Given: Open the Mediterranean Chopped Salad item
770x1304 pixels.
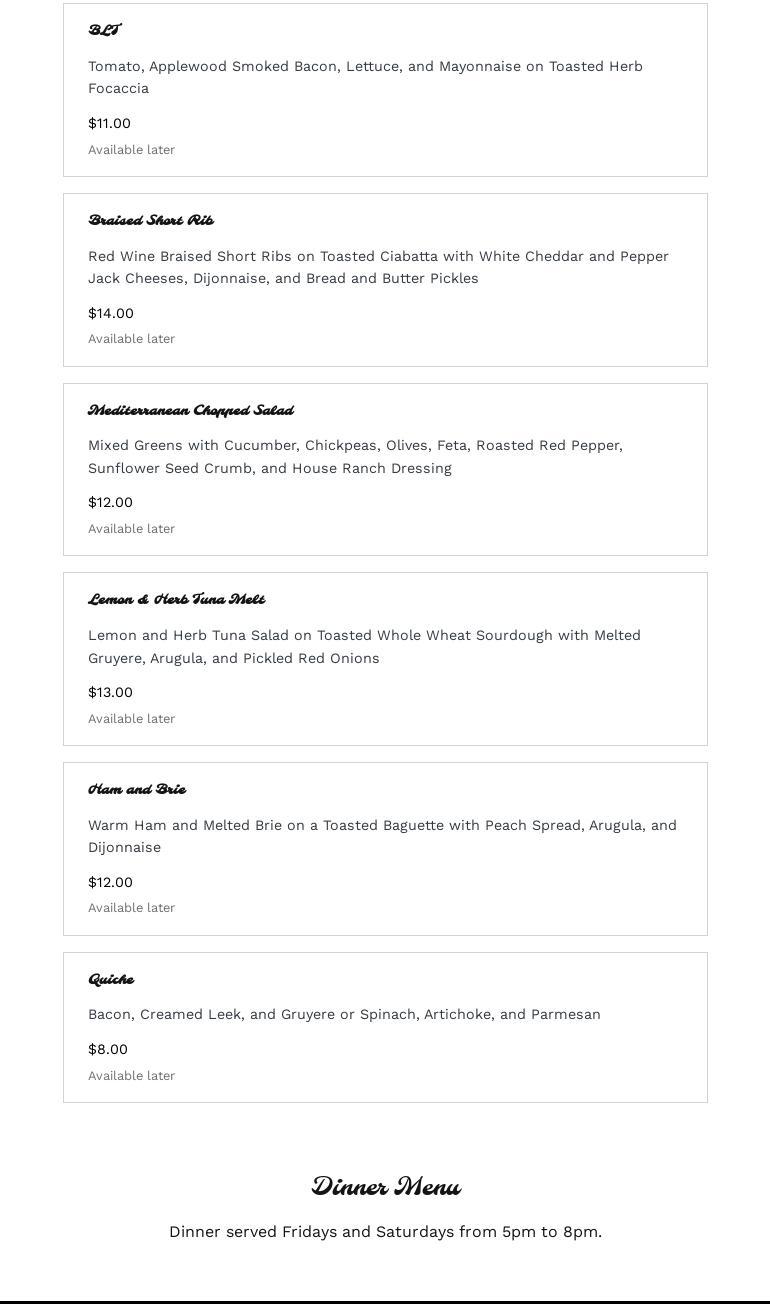Looking at the screenshot, I should point(191,410).
